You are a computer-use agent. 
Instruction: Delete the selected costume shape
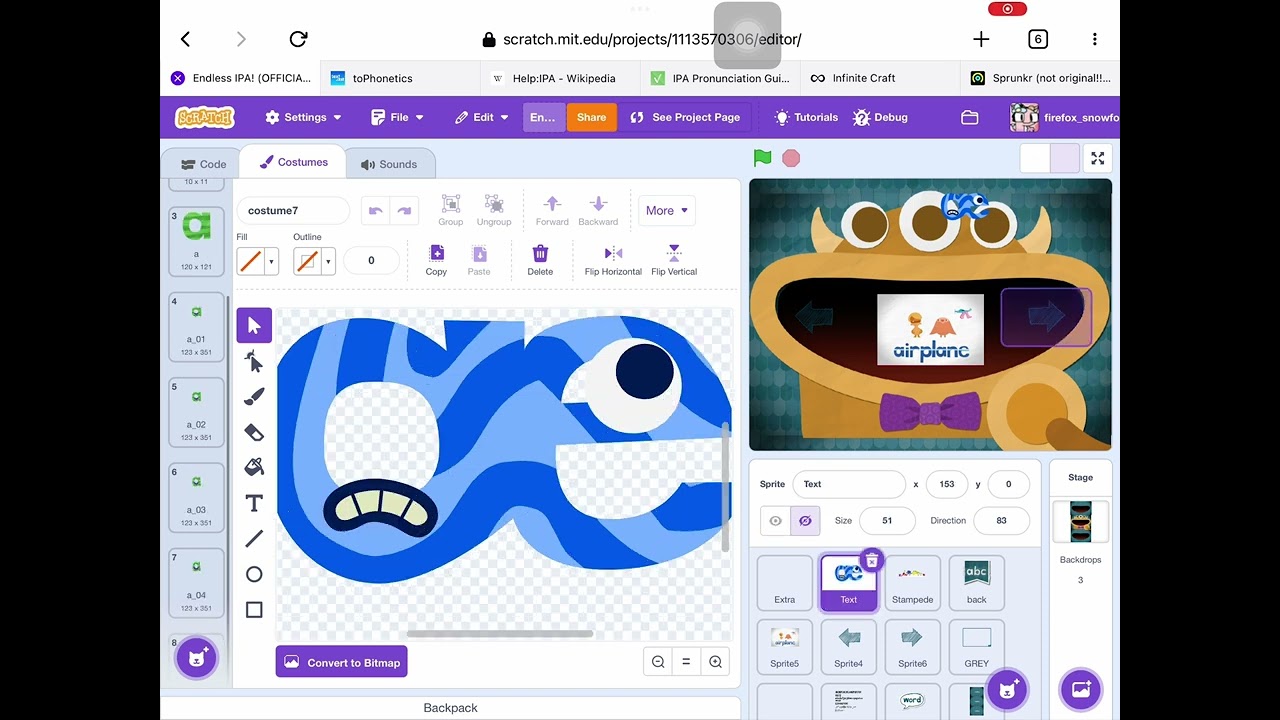pyautogui.click(x=540, y=260)
